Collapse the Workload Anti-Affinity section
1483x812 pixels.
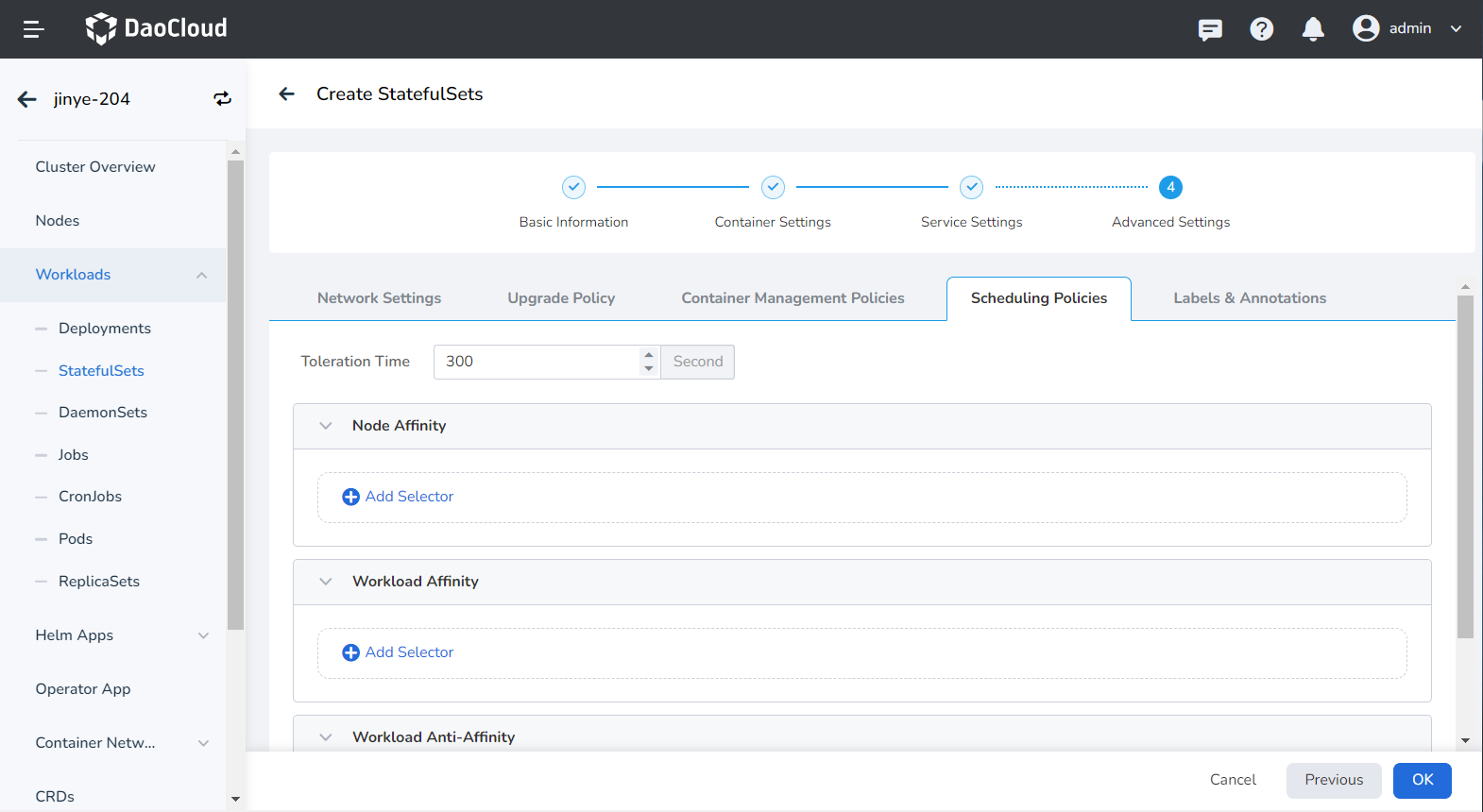click(326, 737)
